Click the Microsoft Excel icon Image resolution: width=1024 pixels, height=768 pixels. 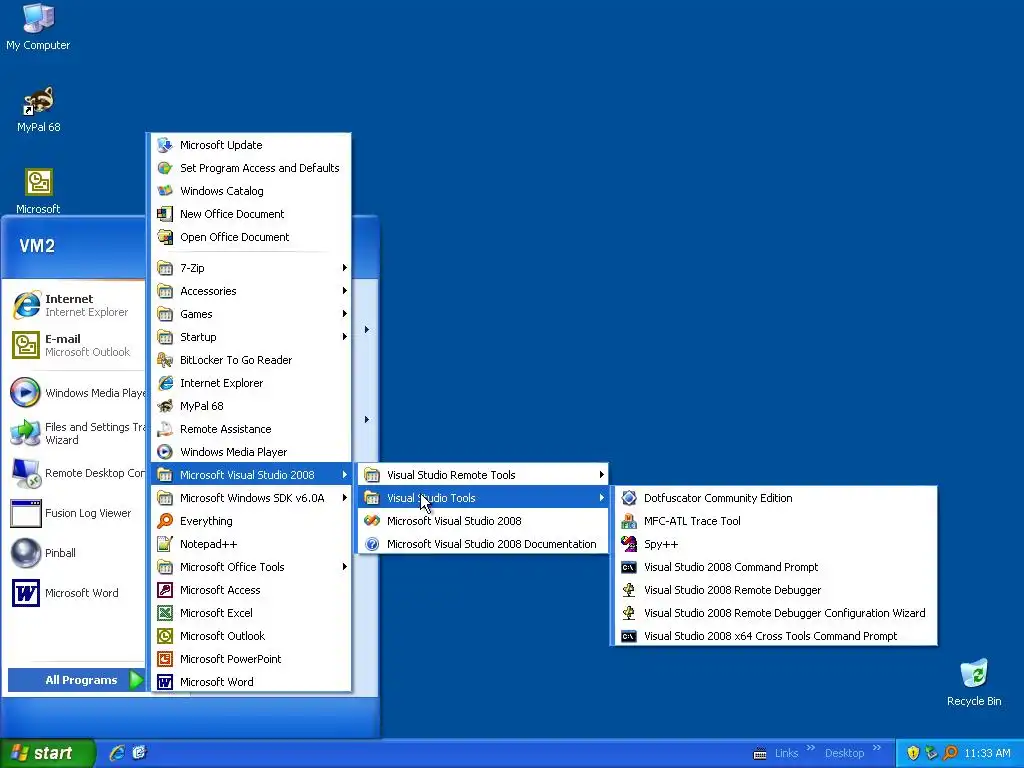point(165,613)
